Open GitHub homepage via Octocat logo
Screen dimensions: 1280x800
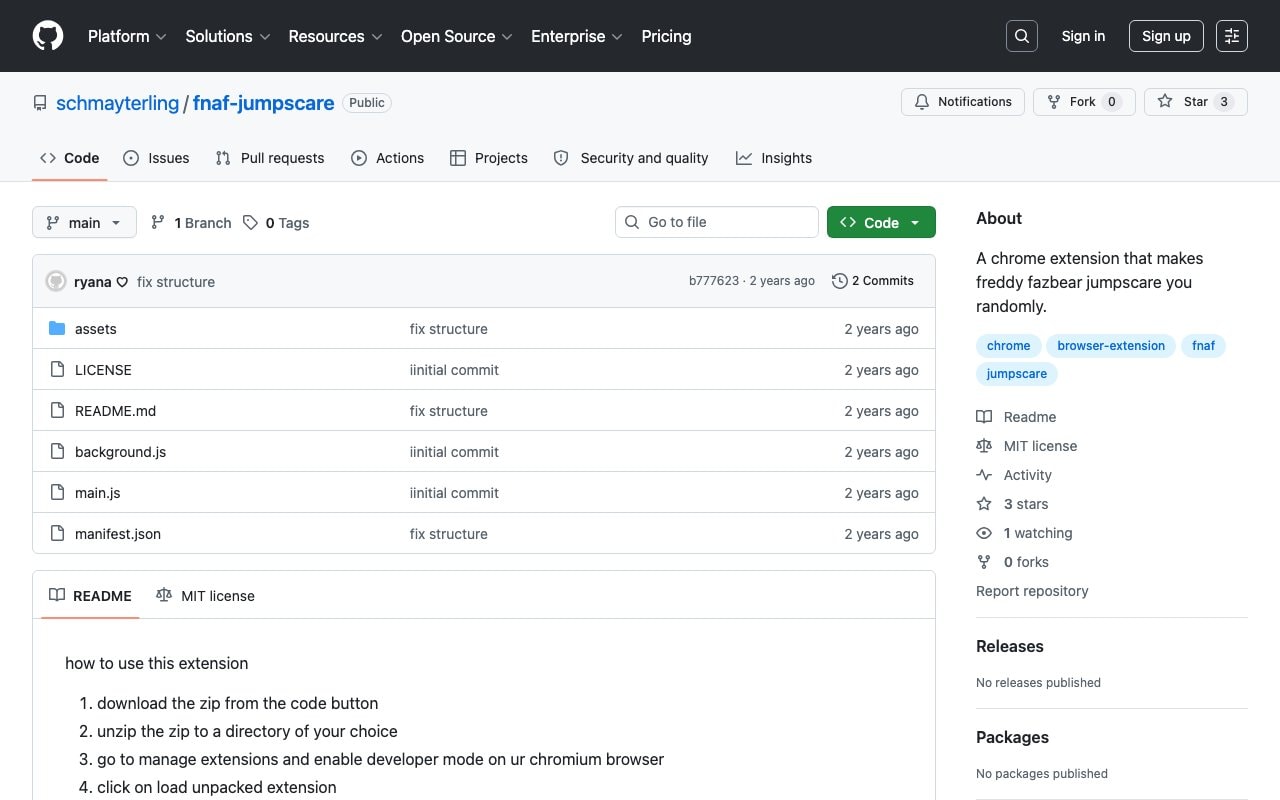pos(48,36)
